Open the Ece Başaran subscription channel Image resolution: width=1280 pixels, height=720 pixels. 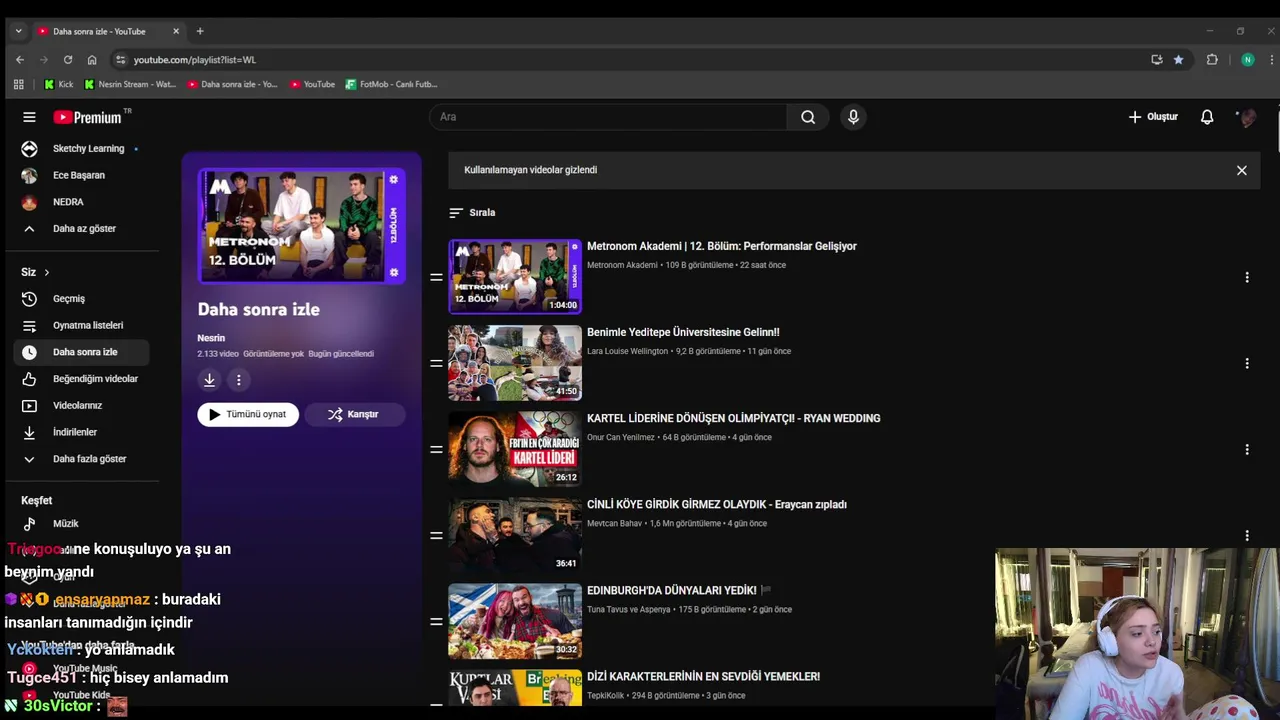[81, 176]
